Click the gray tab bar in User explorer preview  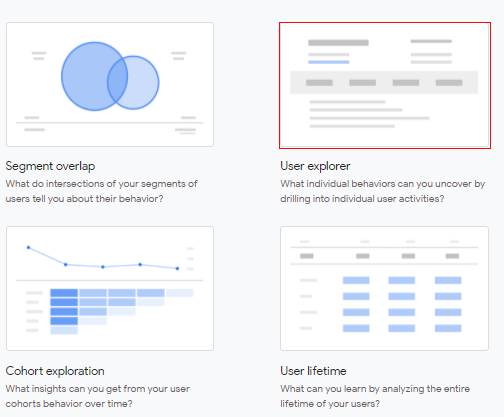tap(384, 82)
